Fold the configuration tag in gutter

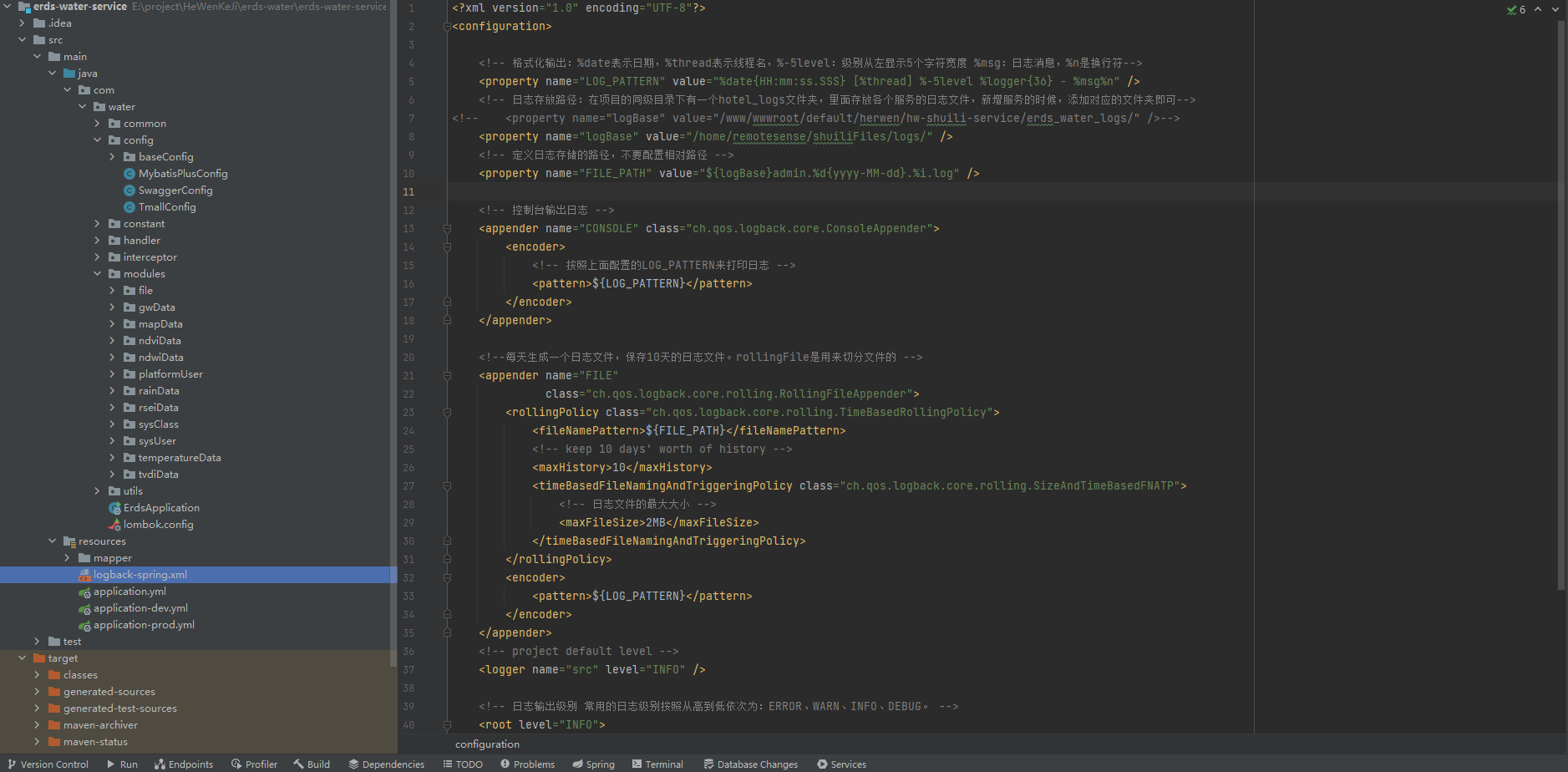[x=447, y=27]
